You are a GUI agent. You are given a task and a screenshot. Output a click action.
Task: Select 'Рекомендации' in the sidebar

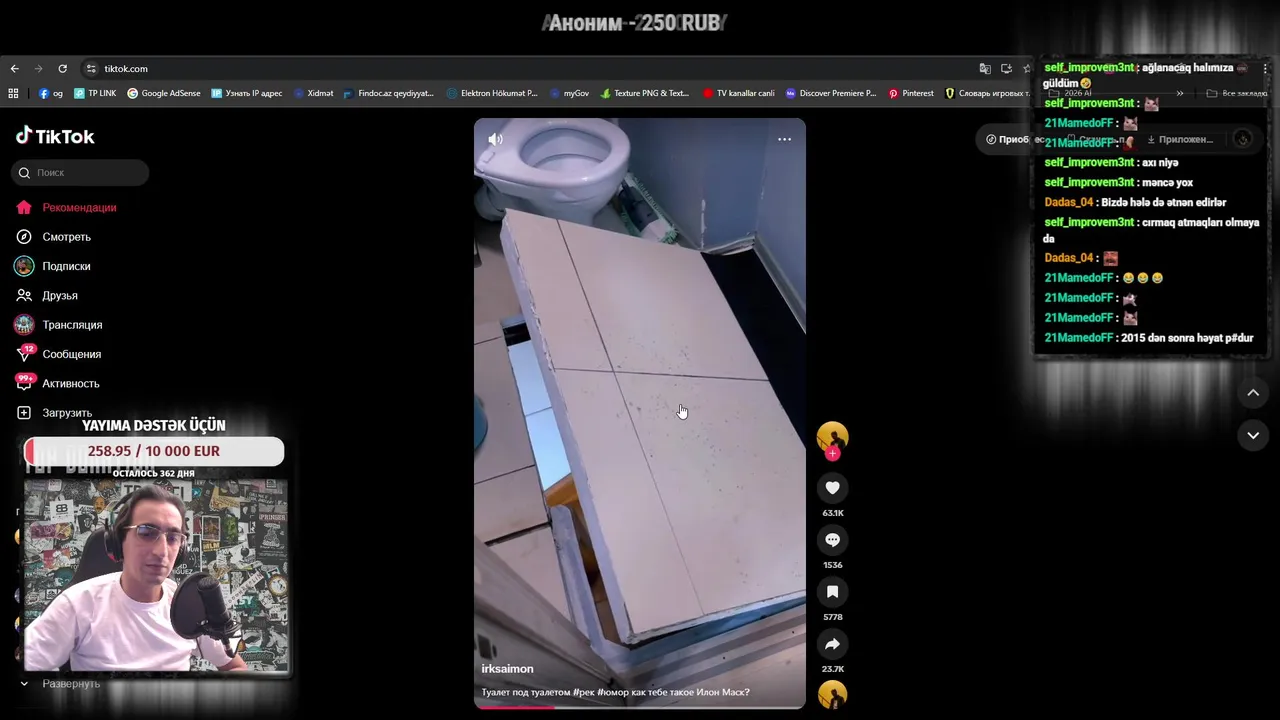66,208
